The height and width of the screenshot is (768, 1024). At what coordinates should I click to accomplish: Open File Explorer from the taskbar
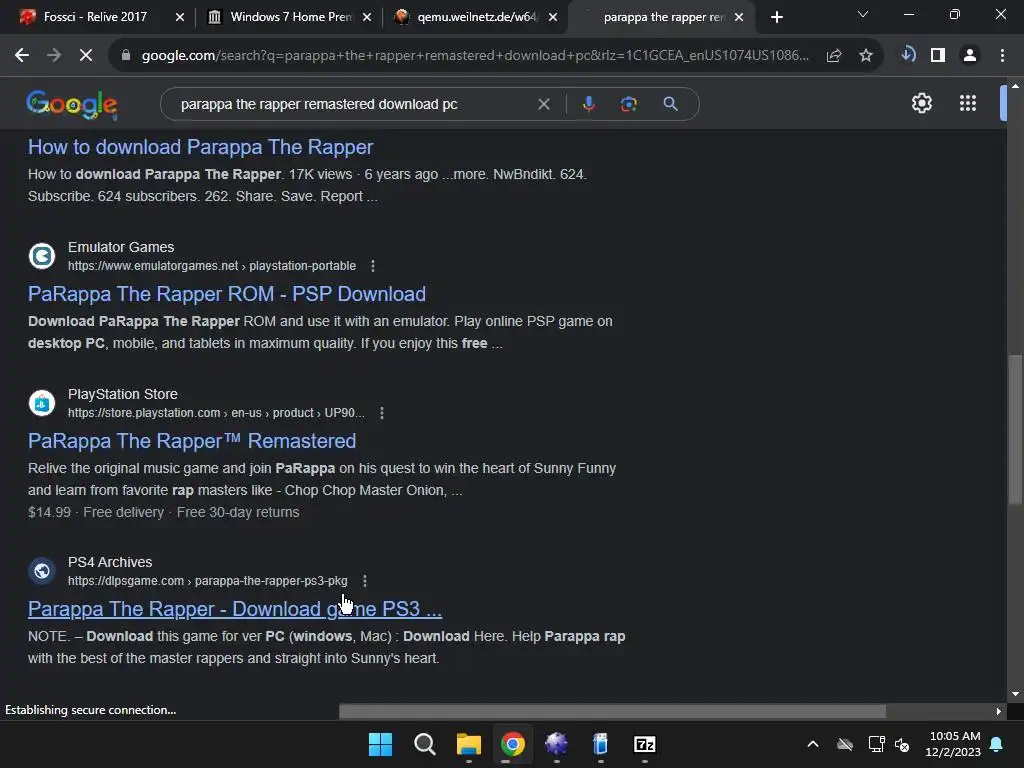[x=468, y=744]
